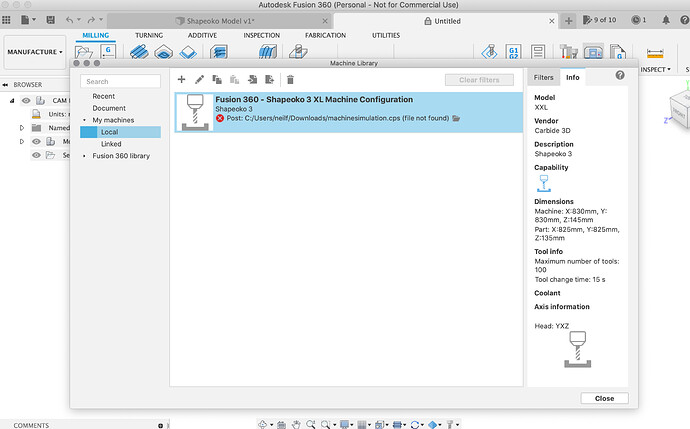The width and height of the screenshot is (690, 429).
Task: Paste machine icon in Machine Library toolbar
Action: click(235, 80)
